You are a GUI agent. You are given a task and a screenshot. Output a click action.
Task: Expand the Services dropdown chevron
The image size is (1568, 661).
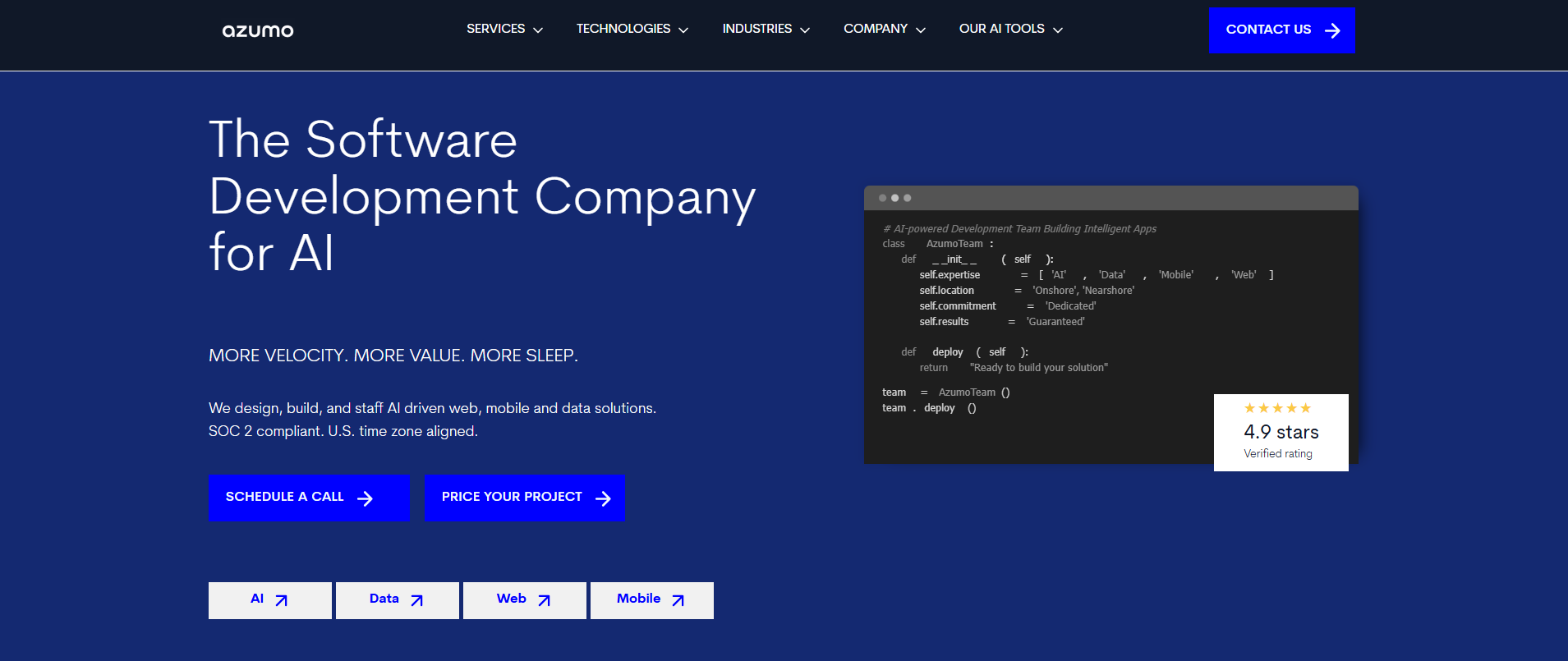(x=538, y=30)
